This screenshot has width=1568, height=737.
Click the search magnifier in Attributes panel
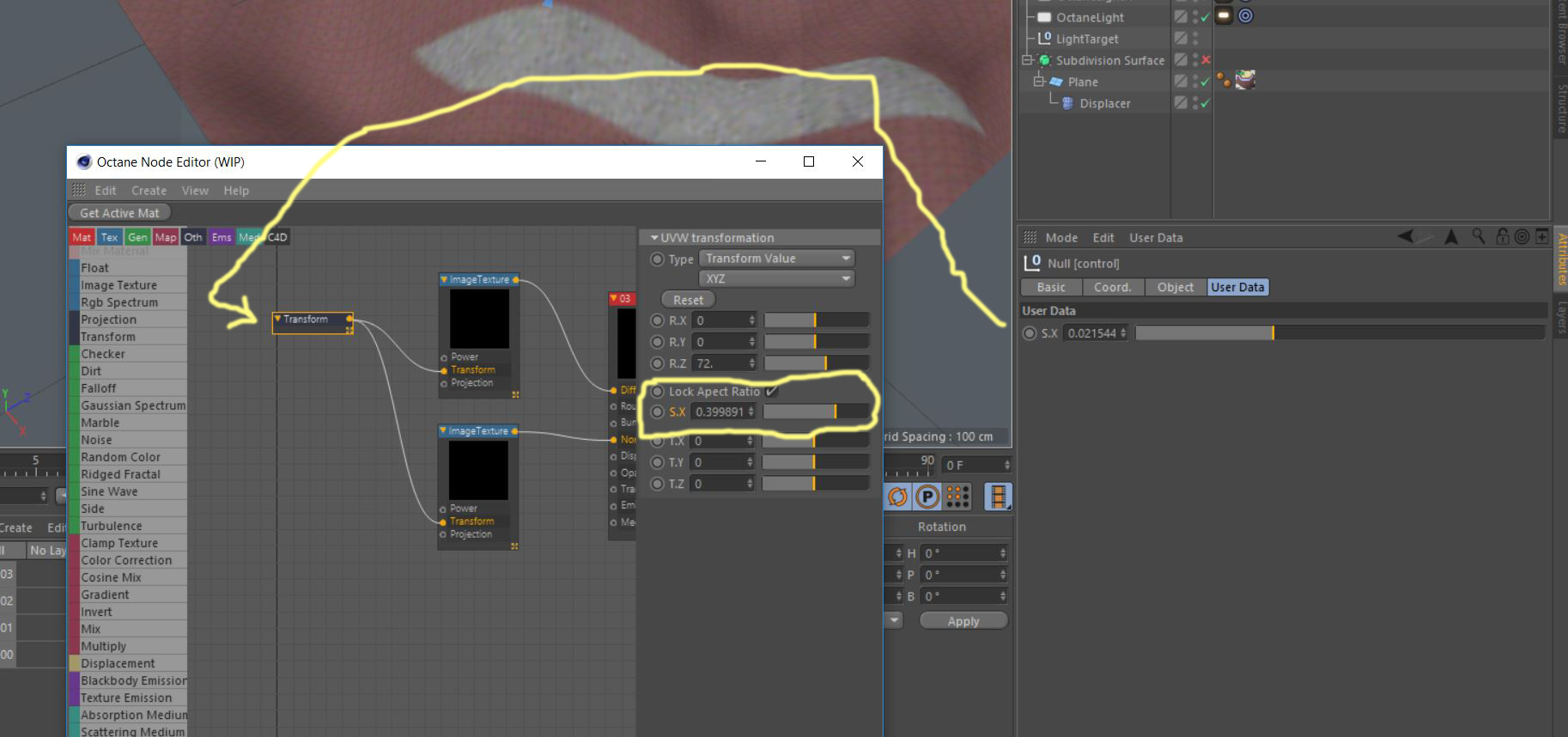(x=1478, y=236)
